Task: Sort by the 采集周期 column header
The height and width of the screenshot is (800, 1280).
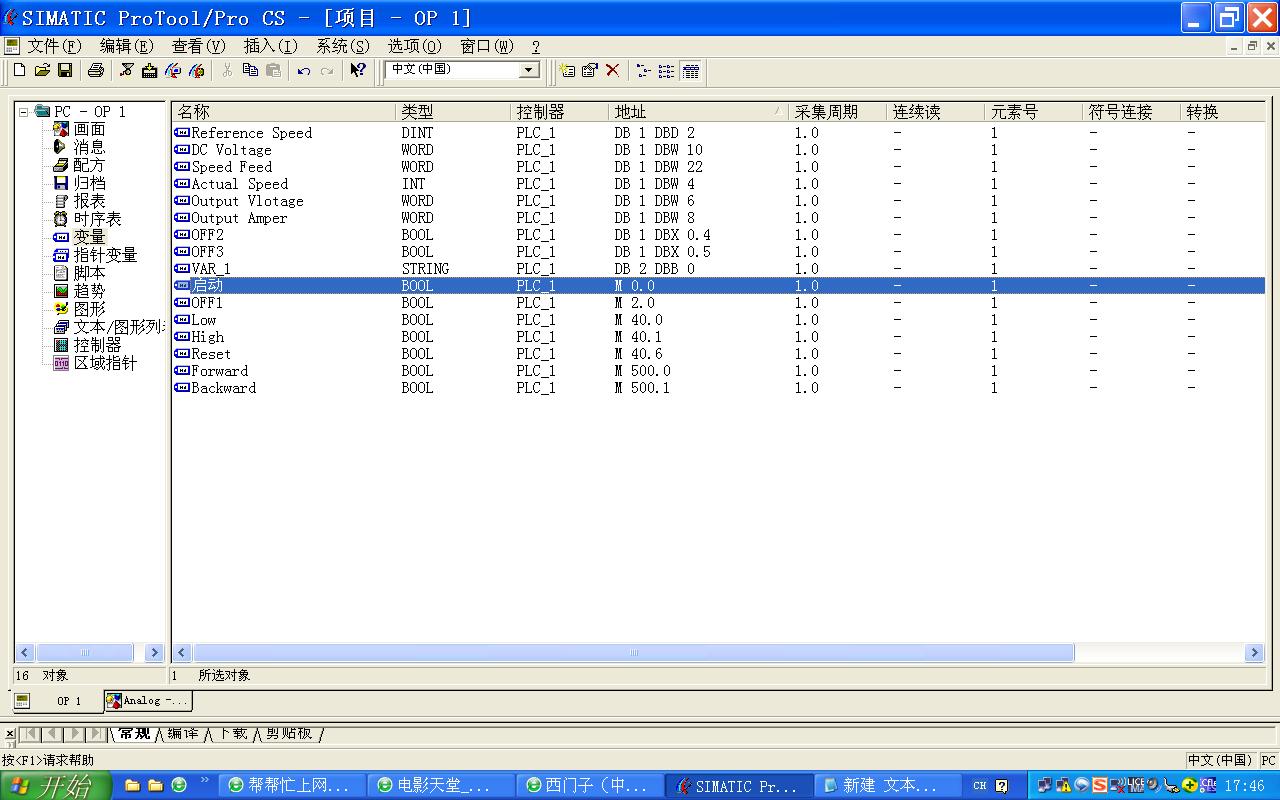Action: point(838,112)
